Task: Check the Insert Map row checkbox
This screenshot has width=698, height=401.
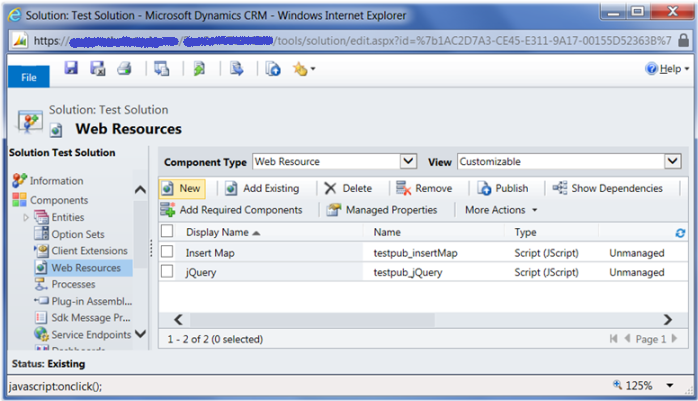Action: click(x=167, y=251)
